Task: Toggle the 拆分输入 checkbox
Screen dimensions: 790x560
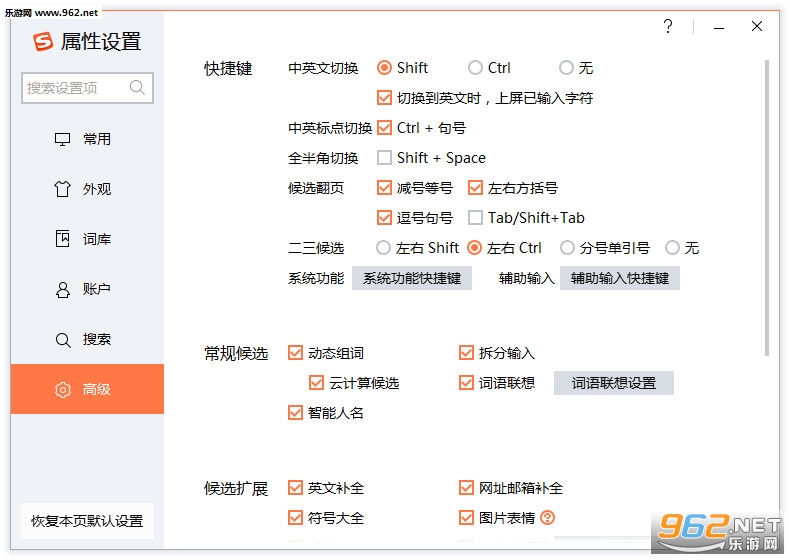Action: coord(466,353)
